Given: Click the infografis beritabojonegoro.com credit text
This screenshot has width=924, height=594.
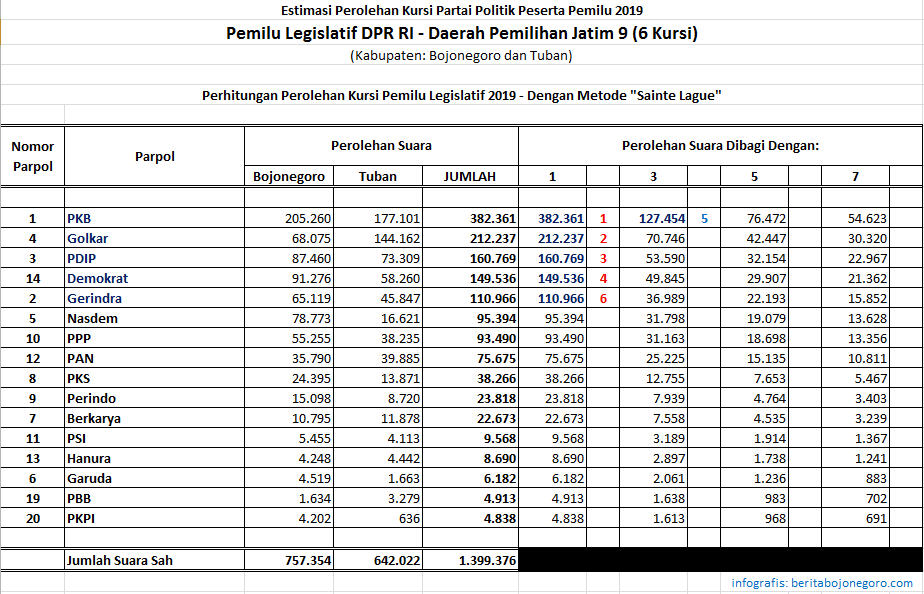Looking at the screenshot, I should click(821, 583).
